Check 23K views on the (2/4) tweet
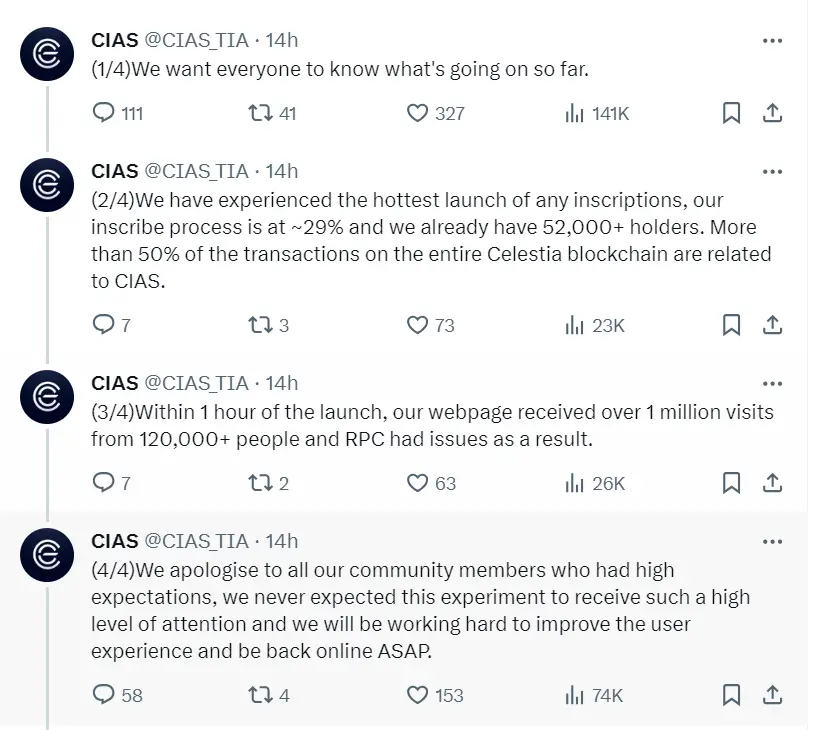Viewport: 814px width, 730px height. click(x=589, y=324)
